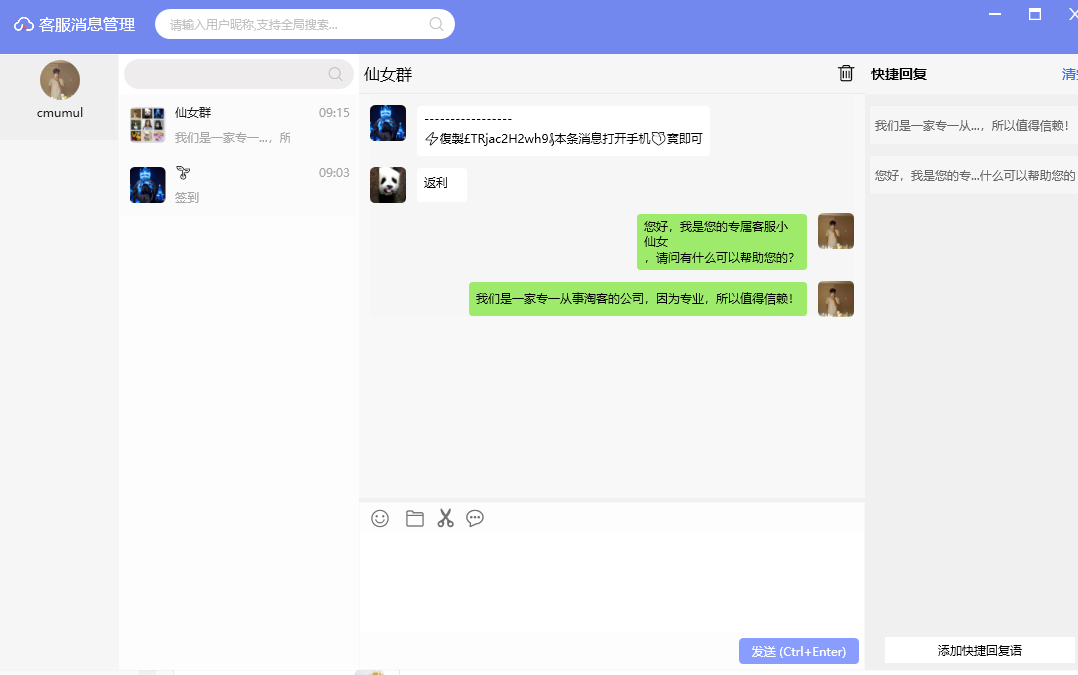
Task: Send message with 发送 (Ctrl+Enter) button
Action: click(x=799, y=651)
